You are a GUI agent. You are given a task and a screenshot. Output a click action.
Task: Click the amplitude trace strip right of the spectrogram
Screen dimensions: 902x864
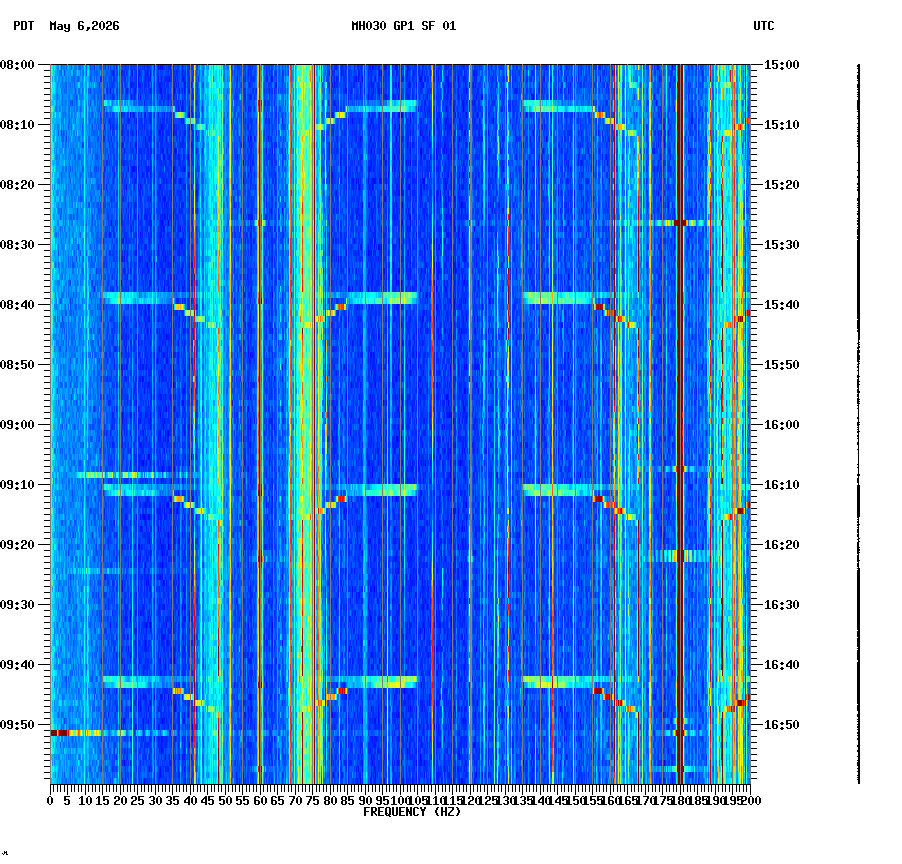tap(859, 425)
